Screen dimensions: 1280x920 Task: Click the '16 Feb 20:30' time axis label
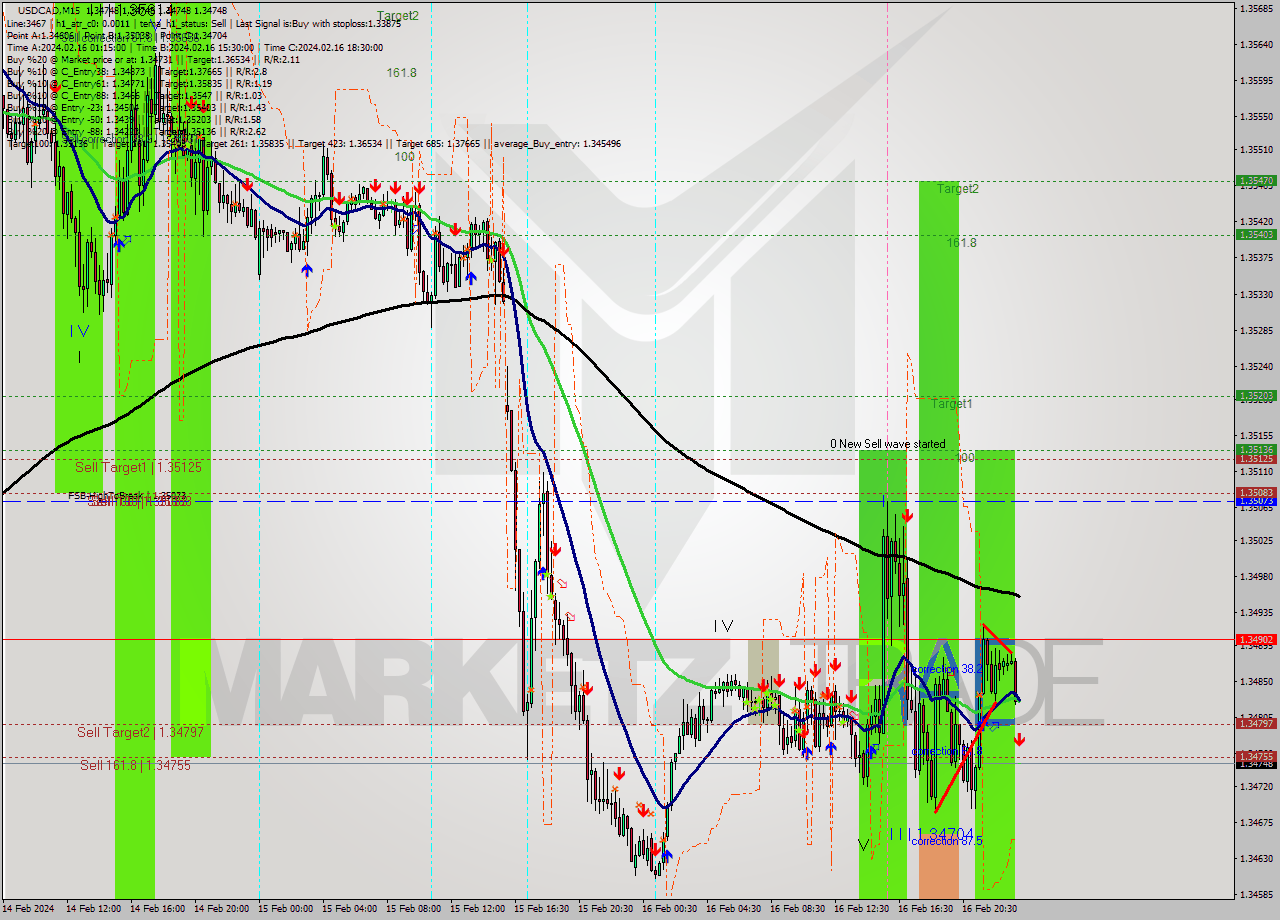[x=990, y=909]
